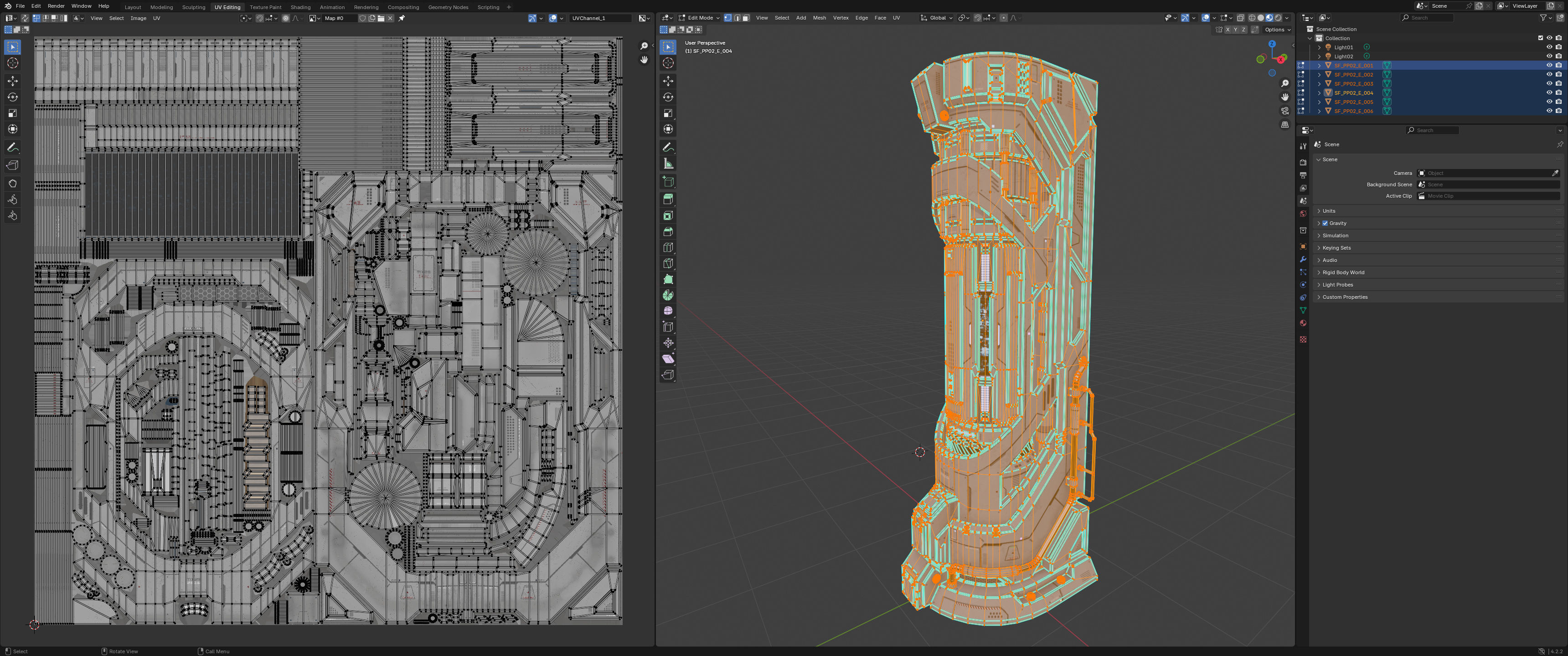Select the Bevel tool in viewport toolbar
Viewport: 1568px width, 656px height.
(668, 232)
